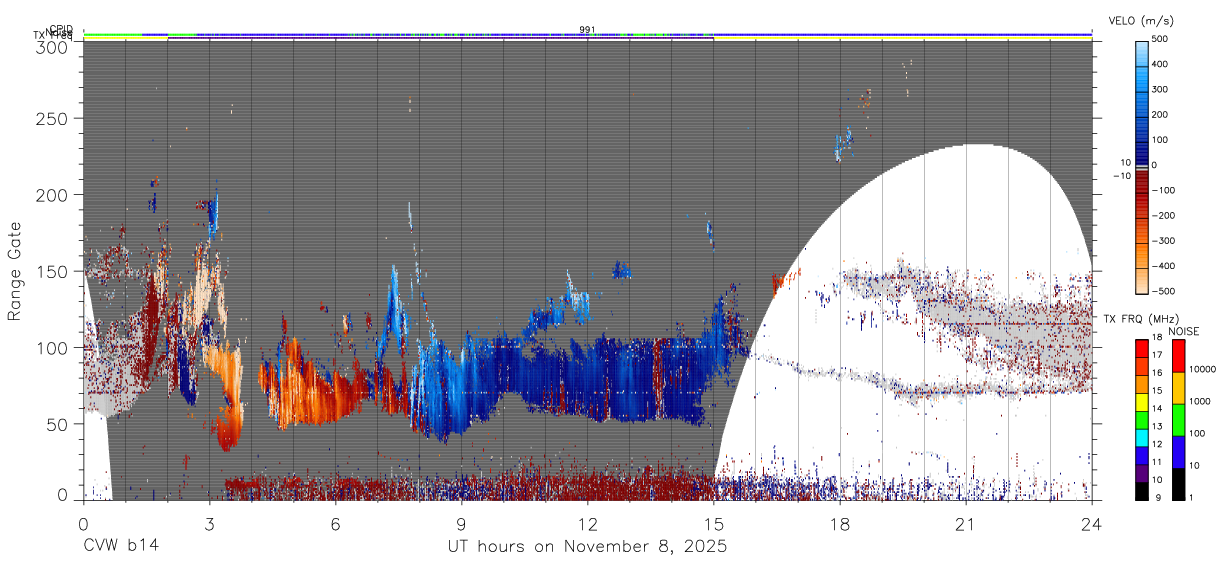The width and height of the screenshot is (1228, 567).
Task: Click the 50 tick on Range Gate axis
Action: point(58,424)
